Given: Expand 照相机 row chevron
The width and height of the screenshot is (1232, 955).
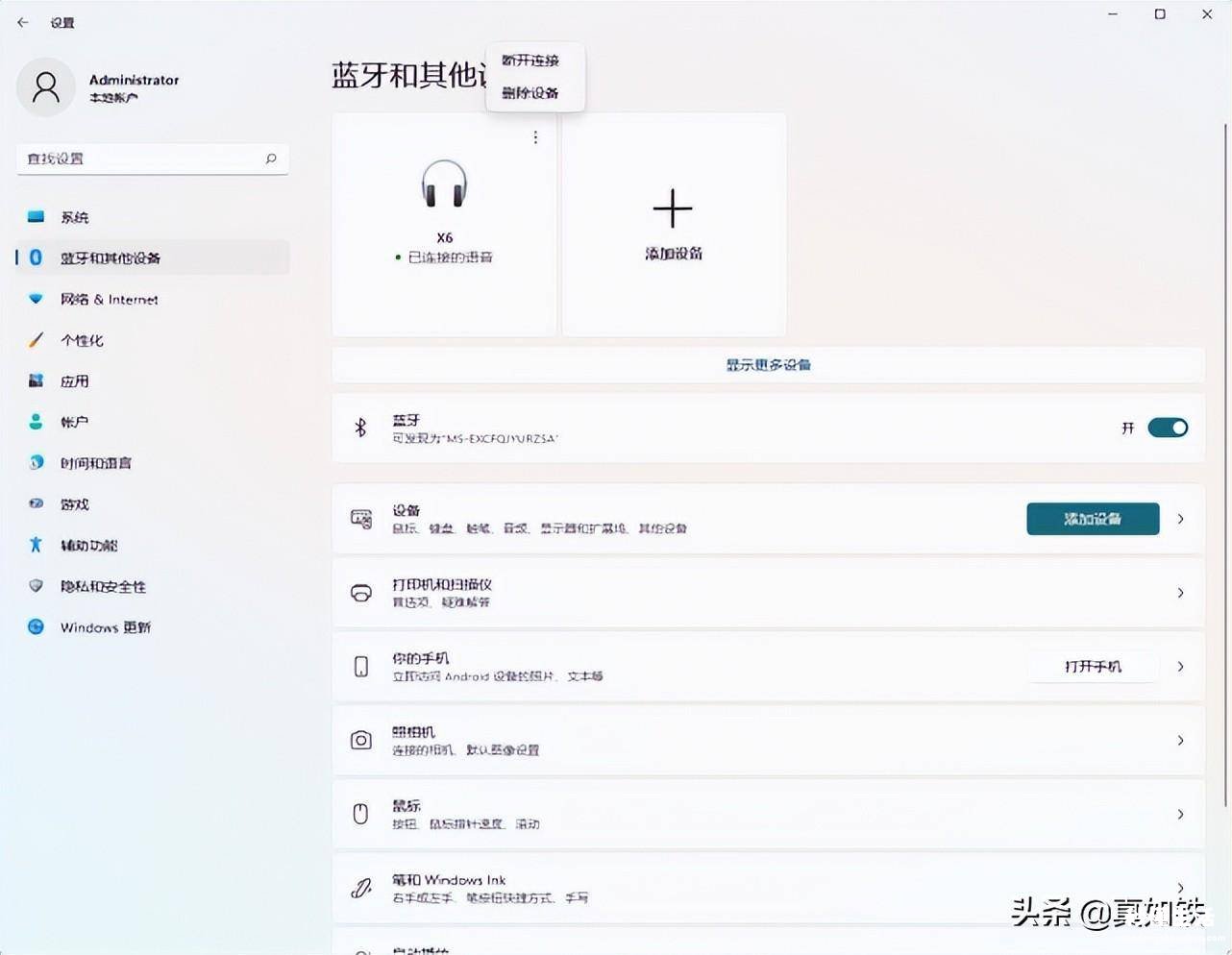Looking at the screenshot, I should pyautogui.click(x=1180, y=740).
